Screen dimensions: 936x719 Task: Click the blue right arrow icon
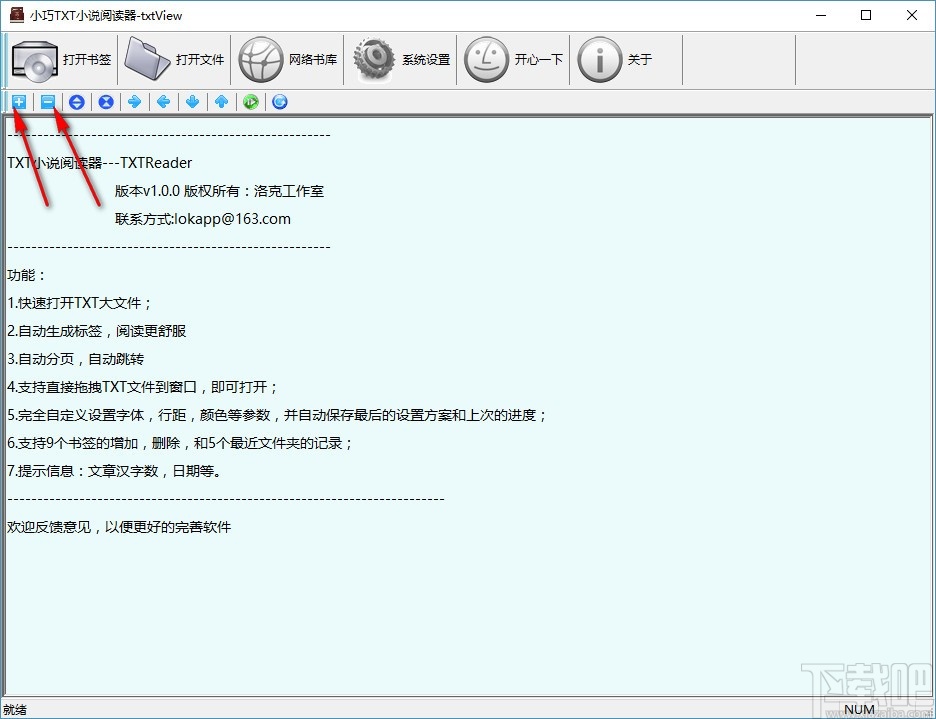coord(134,102)
